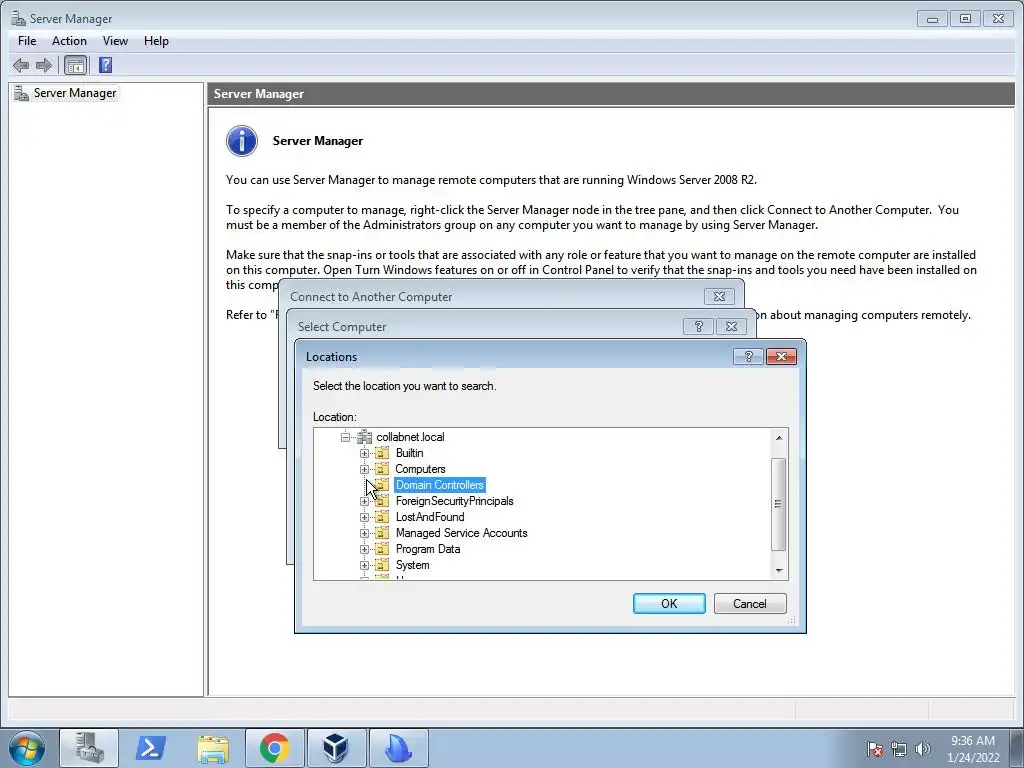Screen dimensions: 1024x768
Task: Close the Select Computer dialog
Action: coord(731,327)
